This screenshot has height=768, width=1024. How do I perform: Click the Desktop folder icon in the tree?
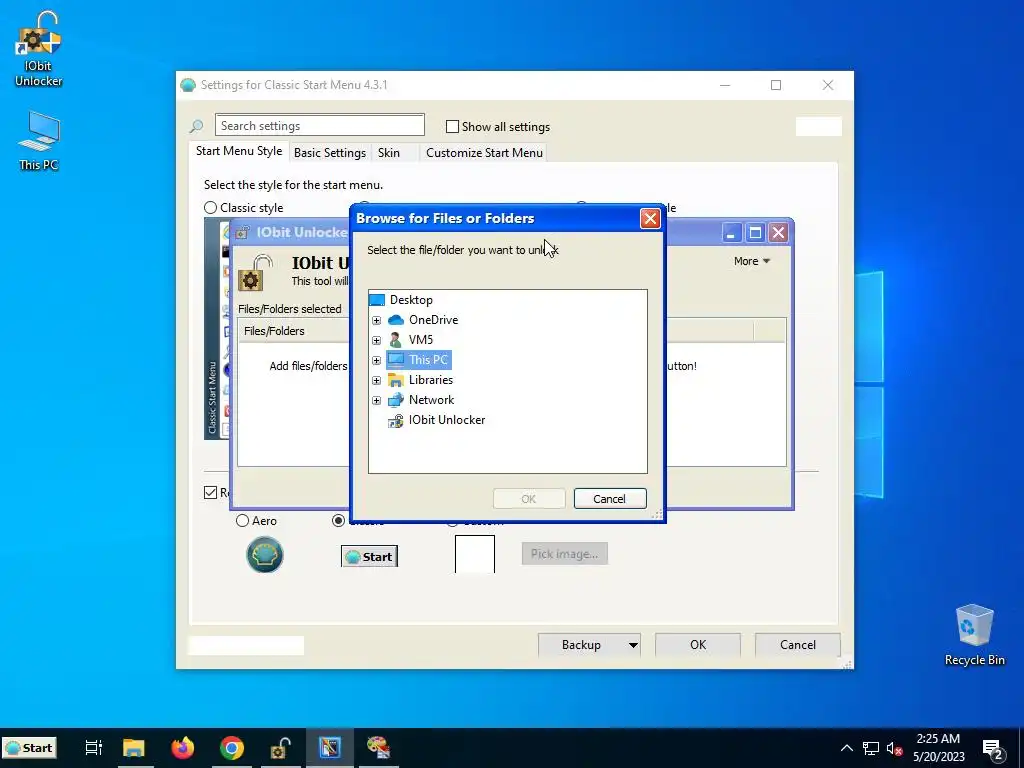(377, 300)
